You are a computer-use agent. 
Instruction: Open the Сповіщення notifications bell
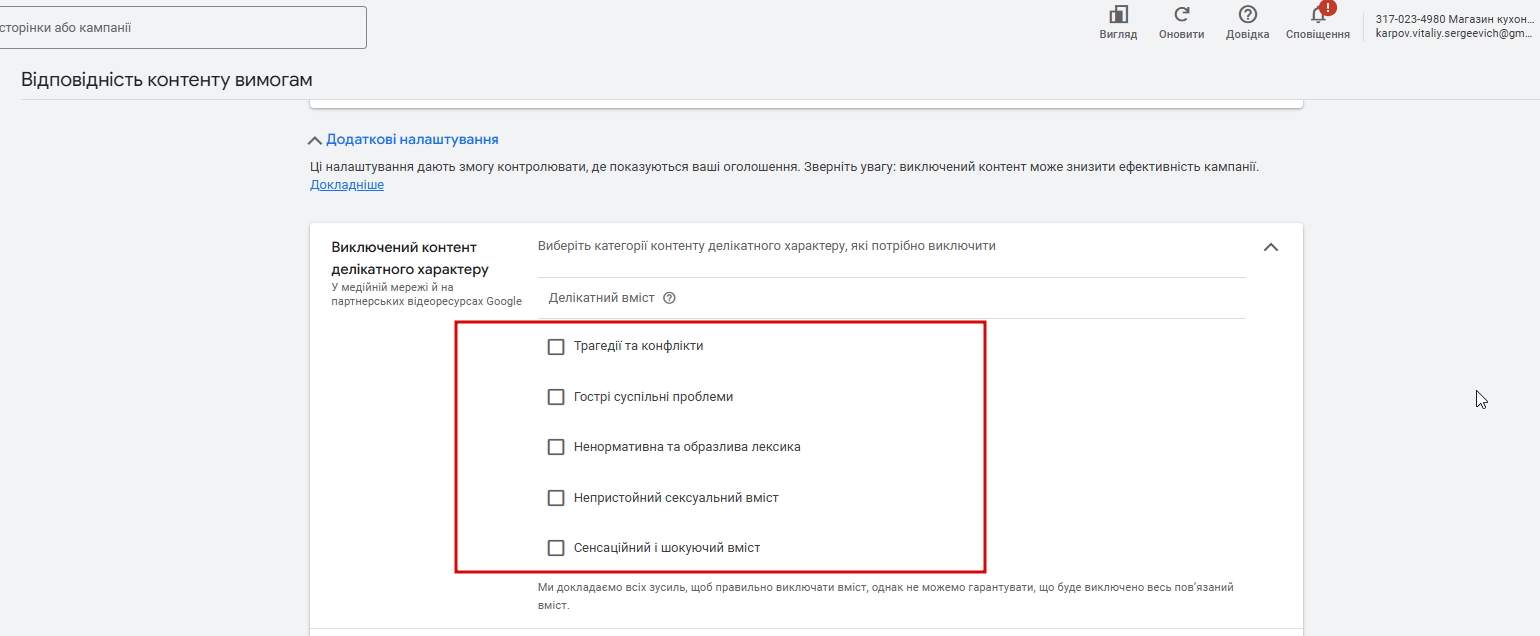(1318, 16)
